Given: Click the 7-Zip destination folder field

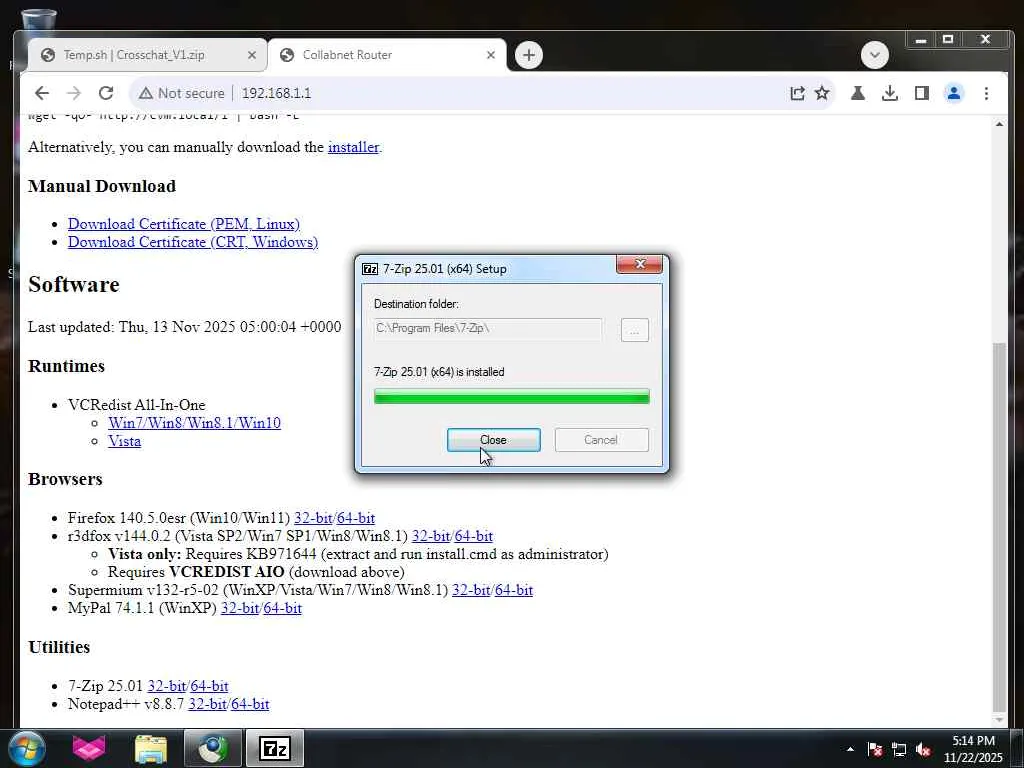Looking at the screenshot, I should tap(488, 328).
